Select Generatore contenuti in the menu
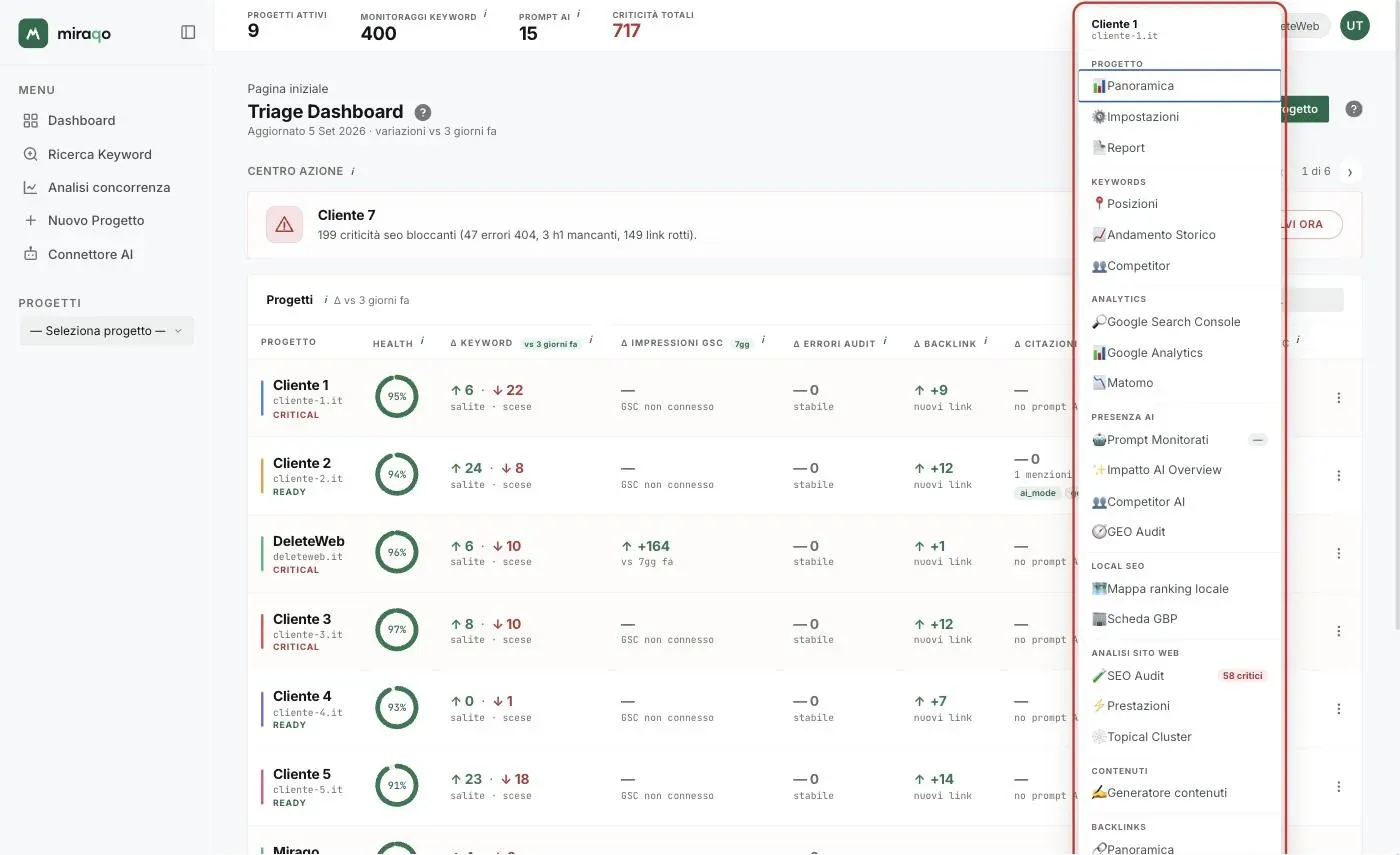The height and width of the screenshot is (855, 1400). click(x=1179, y=793)
